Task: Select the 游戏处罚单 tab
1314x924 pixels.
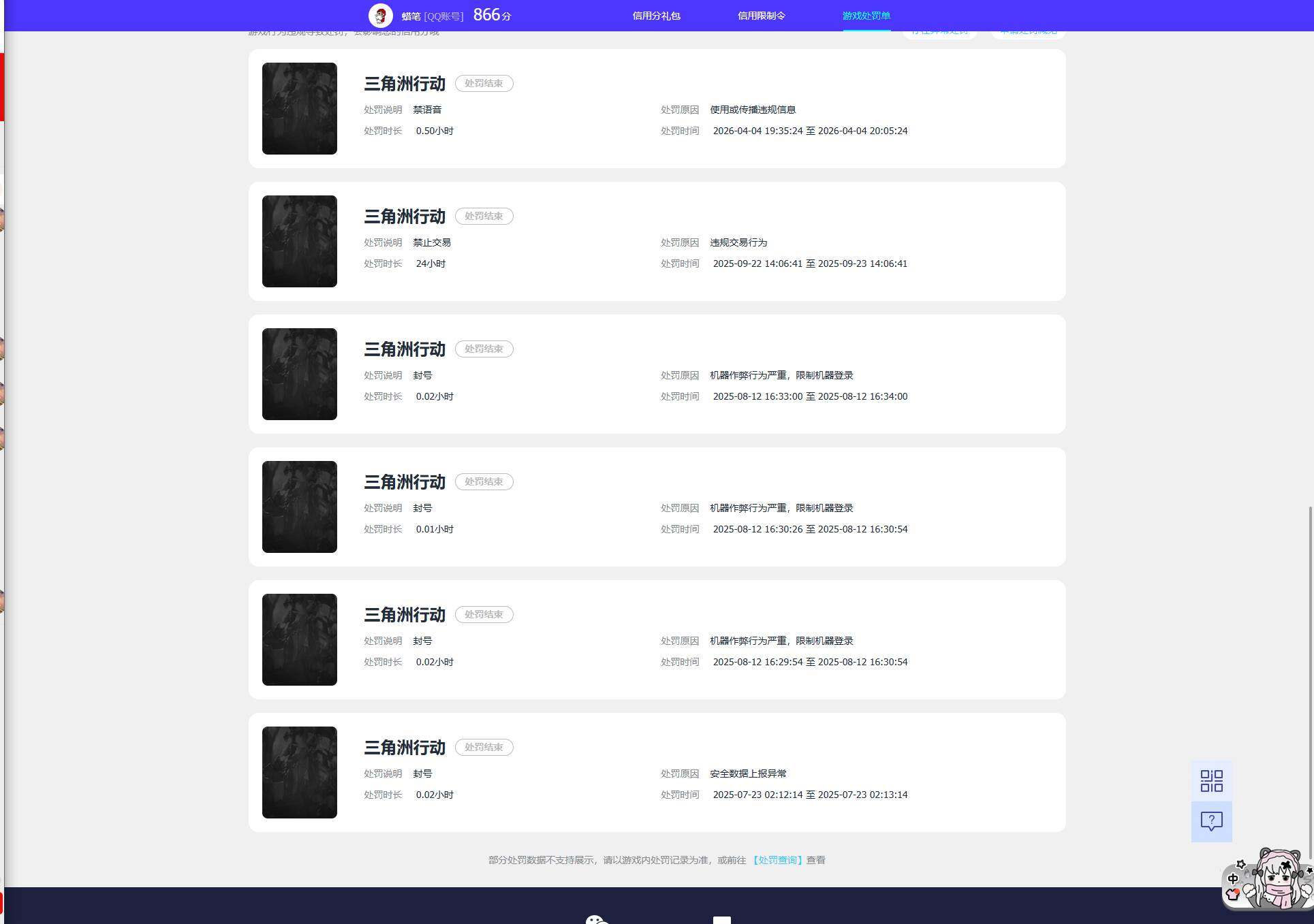Action: point(866,16)
